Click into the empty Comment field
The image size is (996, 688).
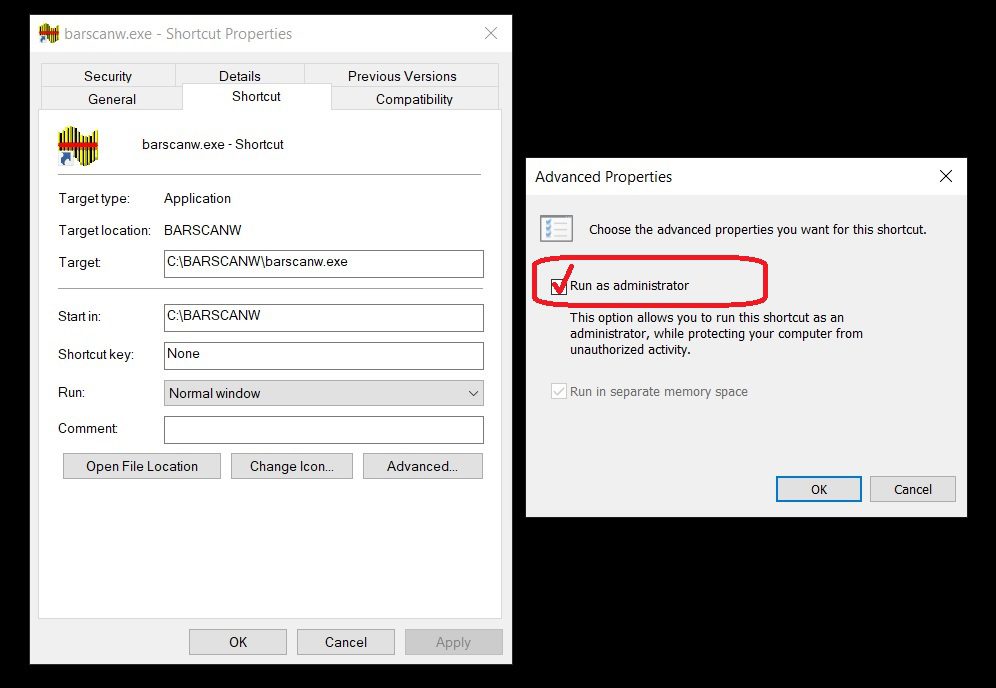(x=323, y=430)
